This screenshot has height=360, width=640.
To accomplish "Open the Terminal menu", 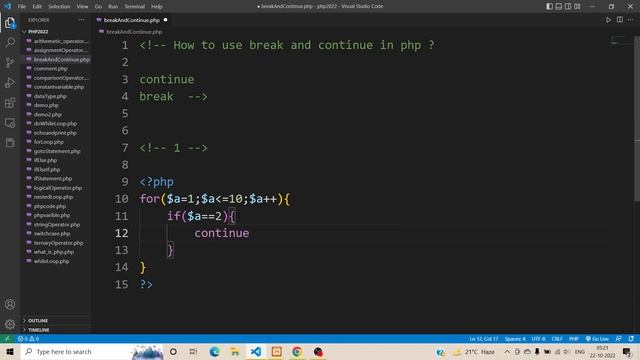I will pos(135,7).
